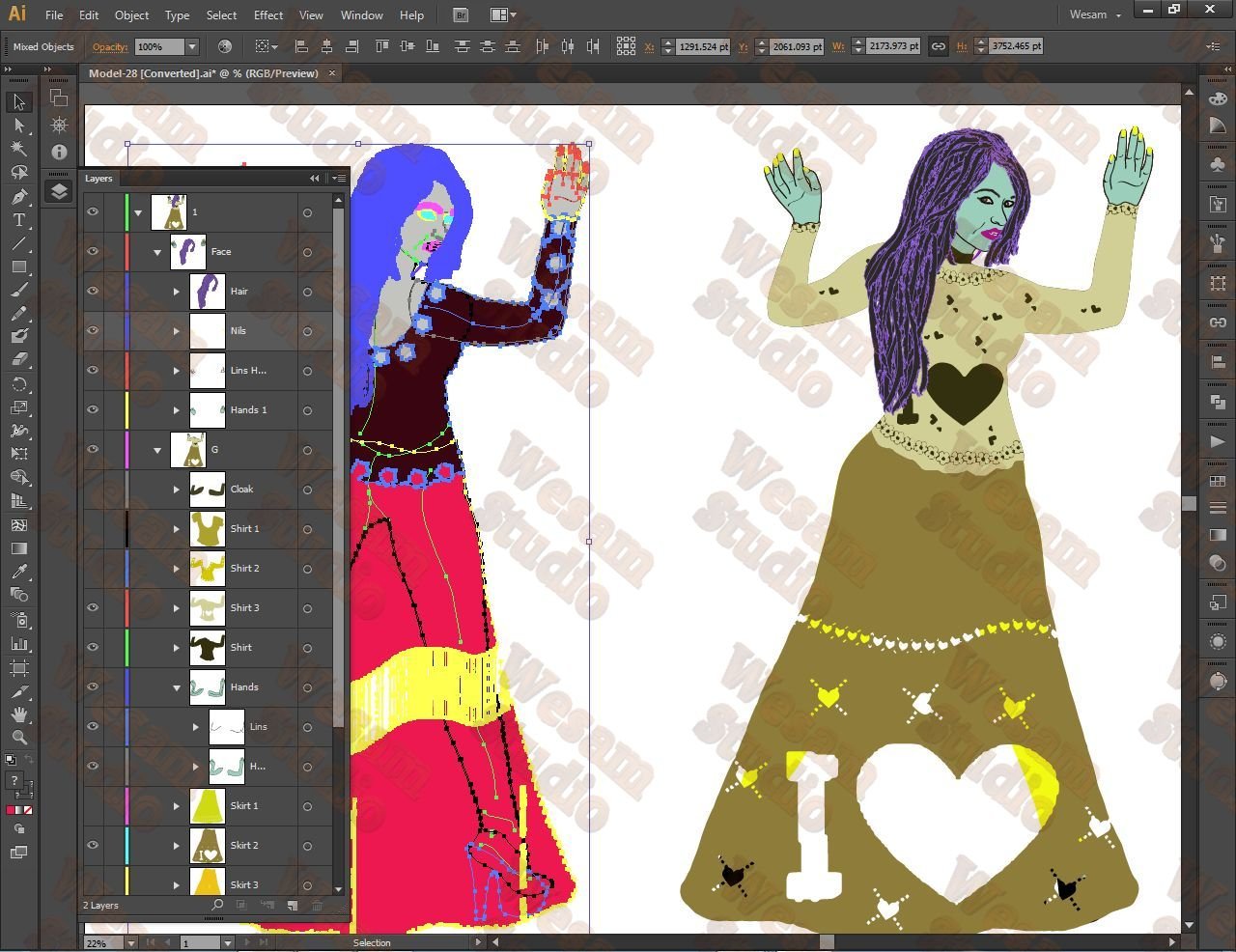Choose the Magic Wand tool
The height and width of the screenshot is (952, 1236).
(x=19, y=149)
